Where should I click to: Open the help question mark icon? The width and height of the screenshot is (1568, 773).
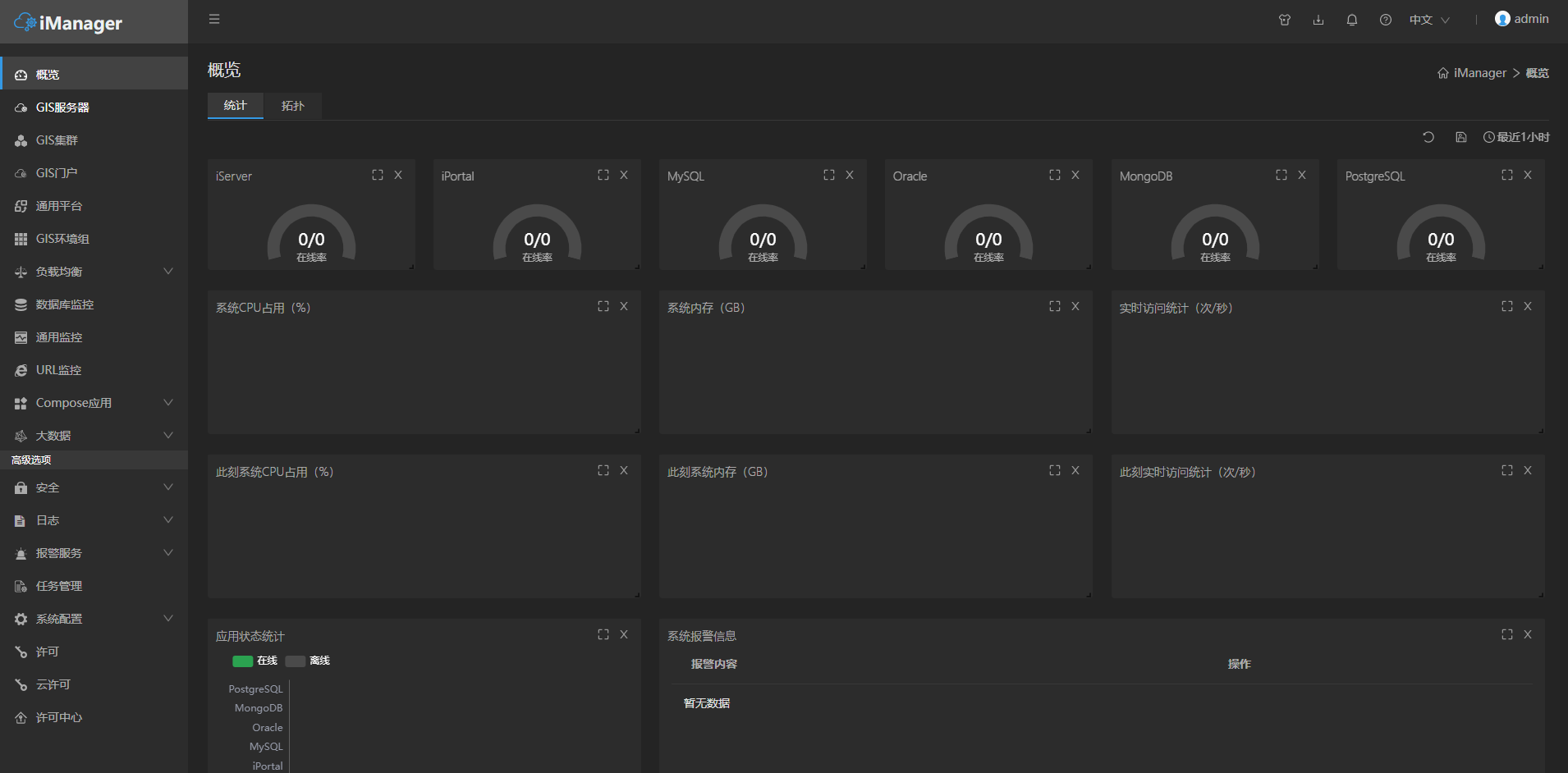pyautogui.click(x=1386, y=20)
